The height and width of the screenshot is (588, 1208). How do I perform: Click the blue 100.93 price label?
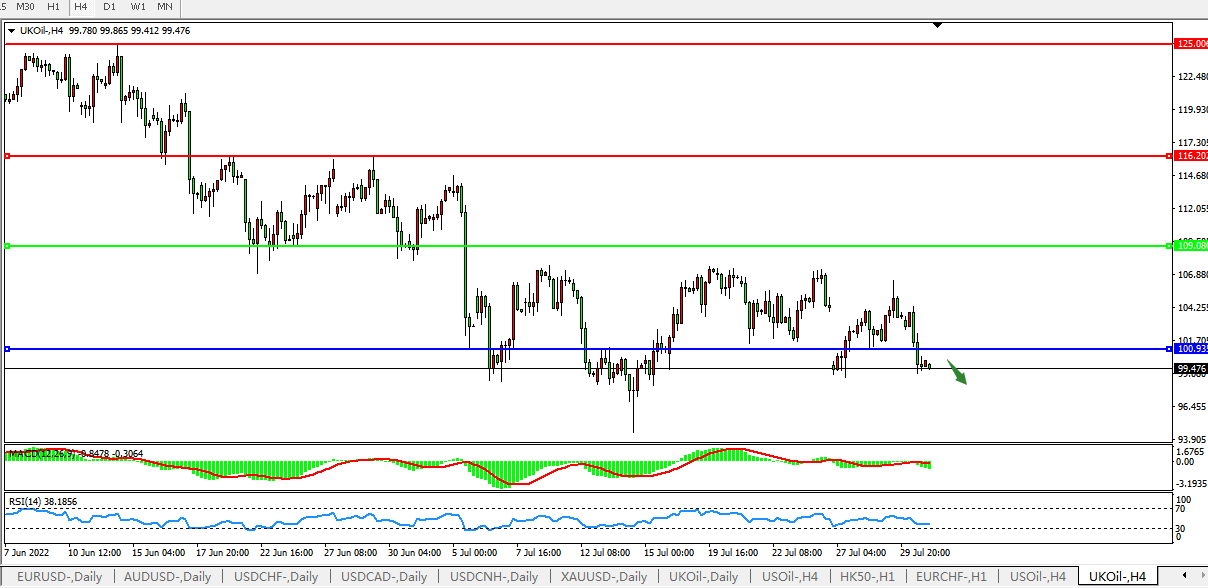tap(1192, 349)
